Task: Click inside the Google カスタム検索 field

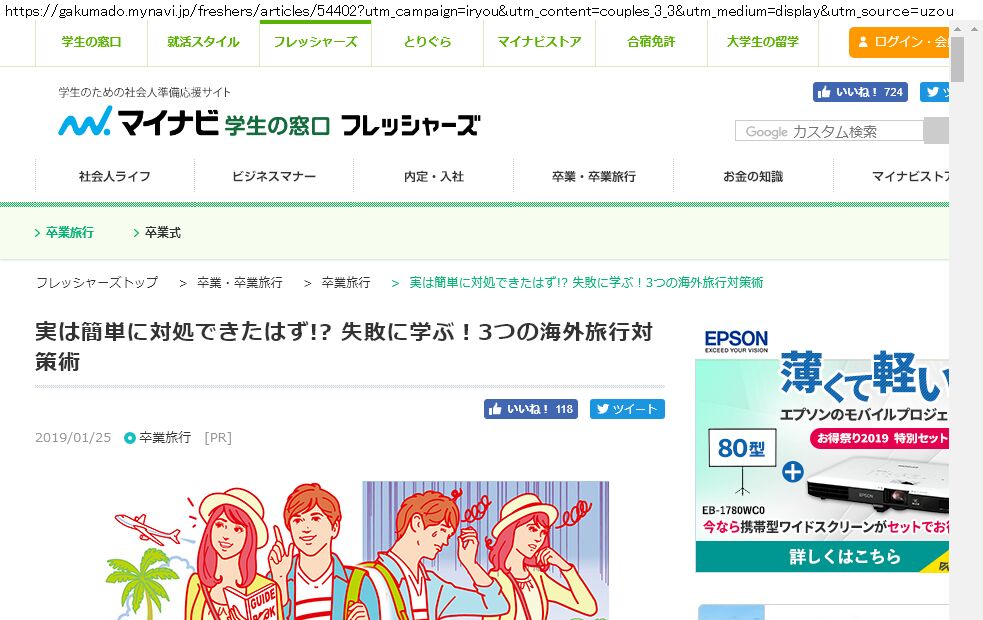Action: pos(829,131)
